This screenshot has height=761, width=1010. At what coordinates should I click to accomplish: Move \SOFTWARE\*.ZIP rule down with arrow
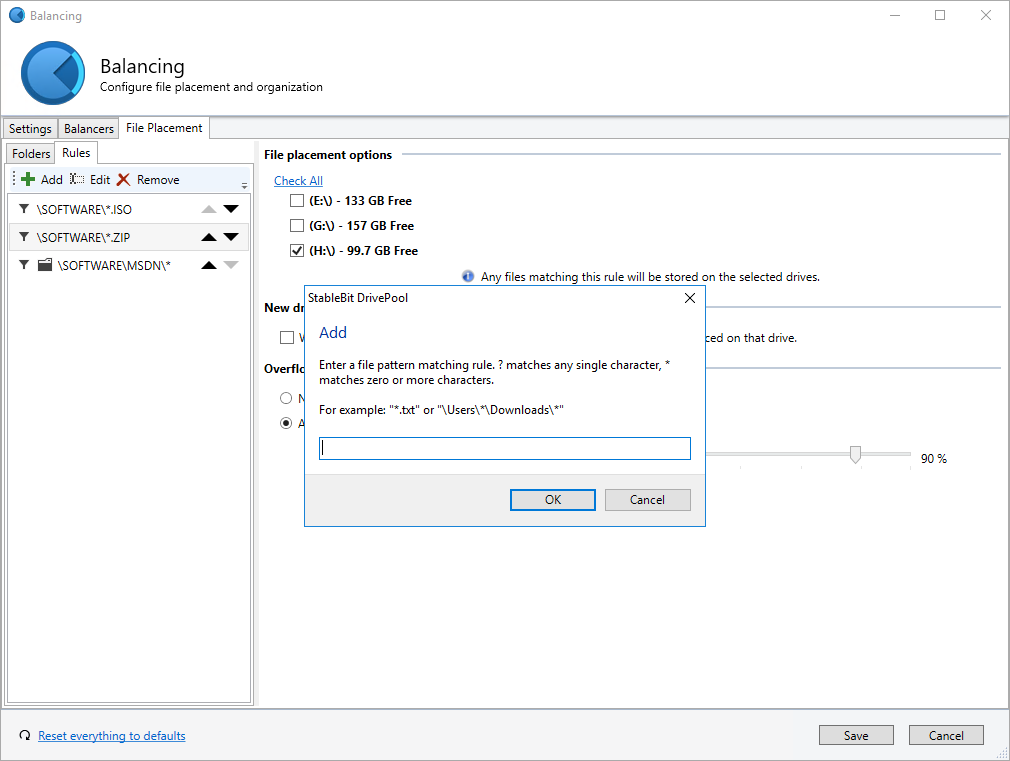pos(231,238)
